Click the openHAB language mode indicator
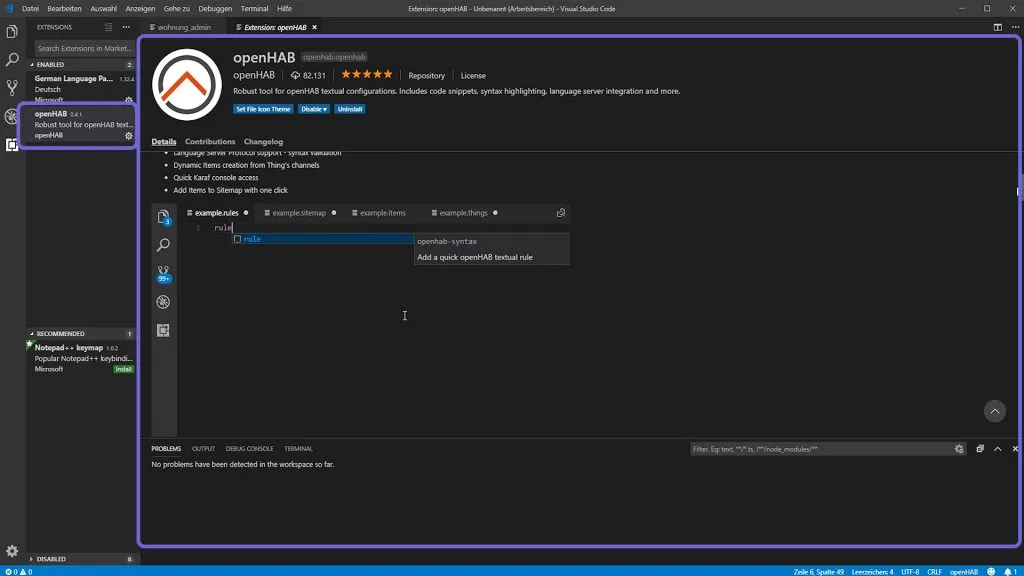The image size is (1024, 576). point(963,571)
